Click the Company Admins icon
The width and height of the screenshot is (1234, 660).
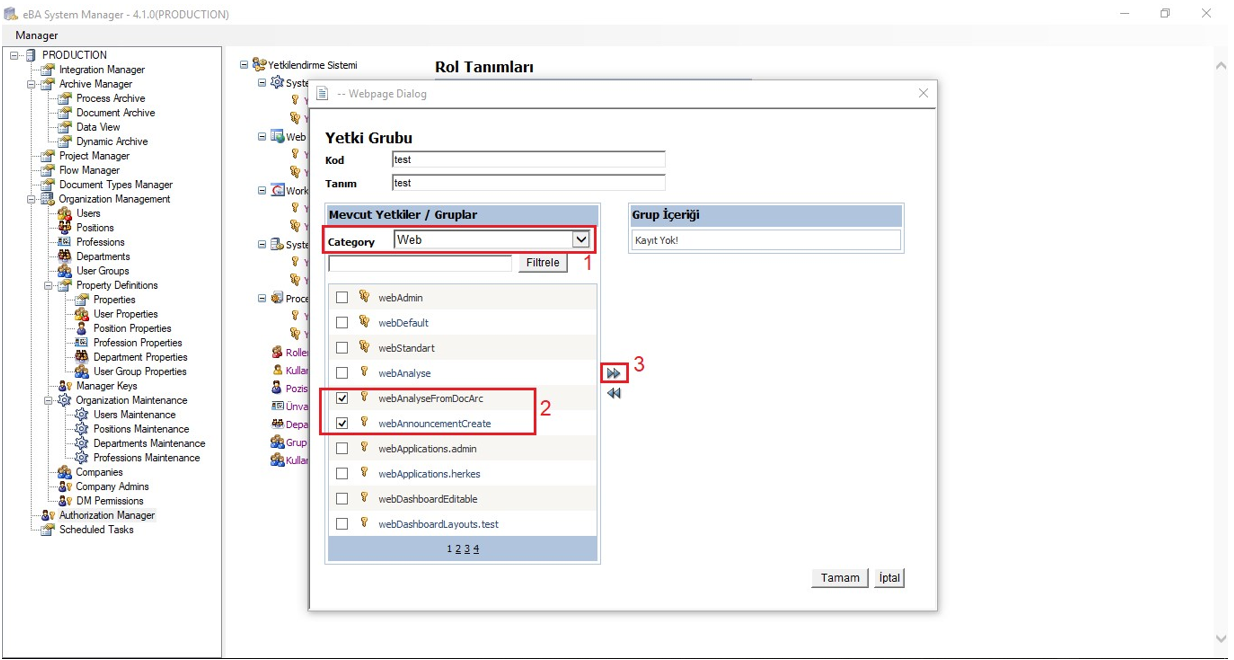pyautogui.click(x=65, y=487)
